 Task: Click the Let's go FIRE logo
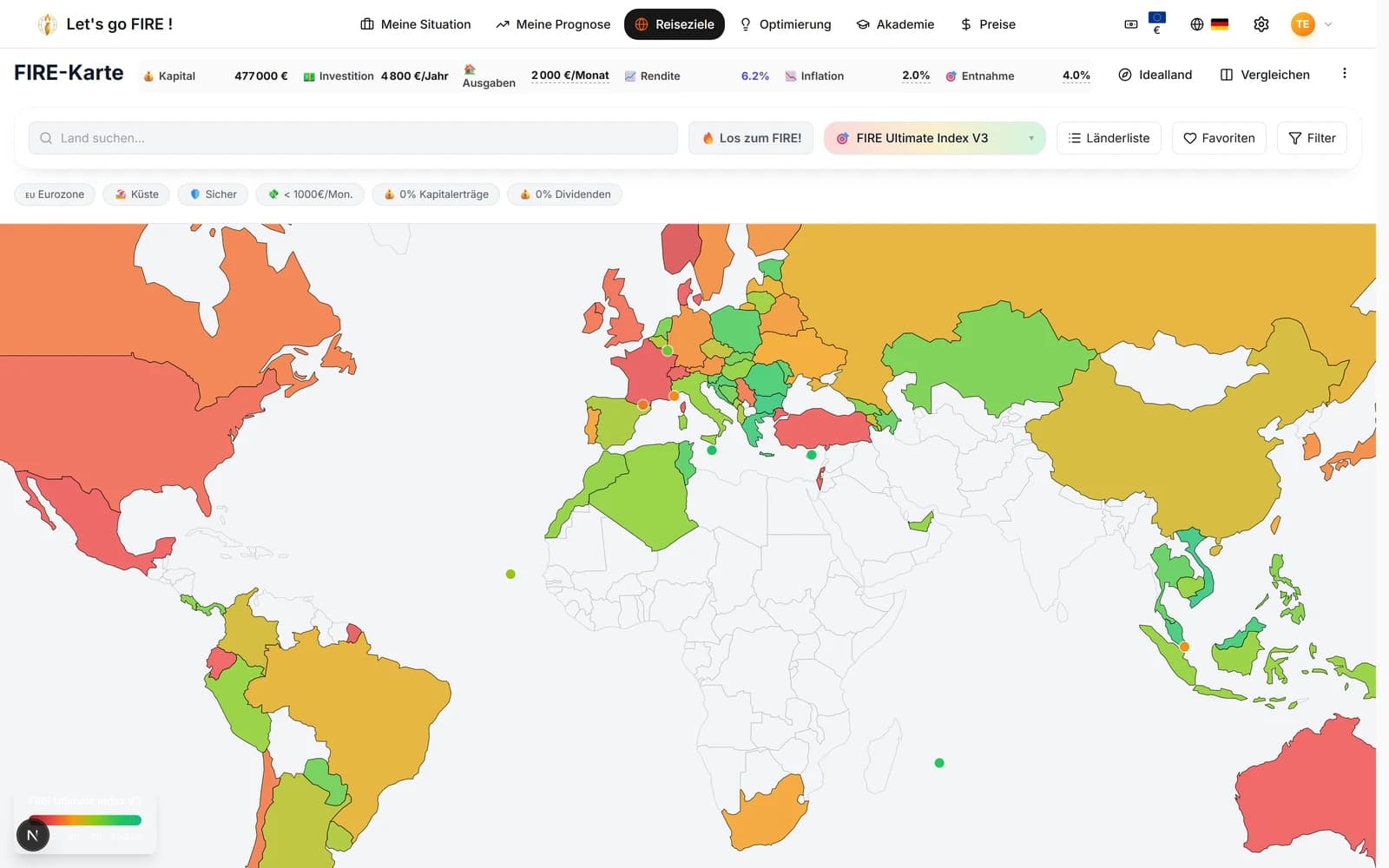click(105, 24)
